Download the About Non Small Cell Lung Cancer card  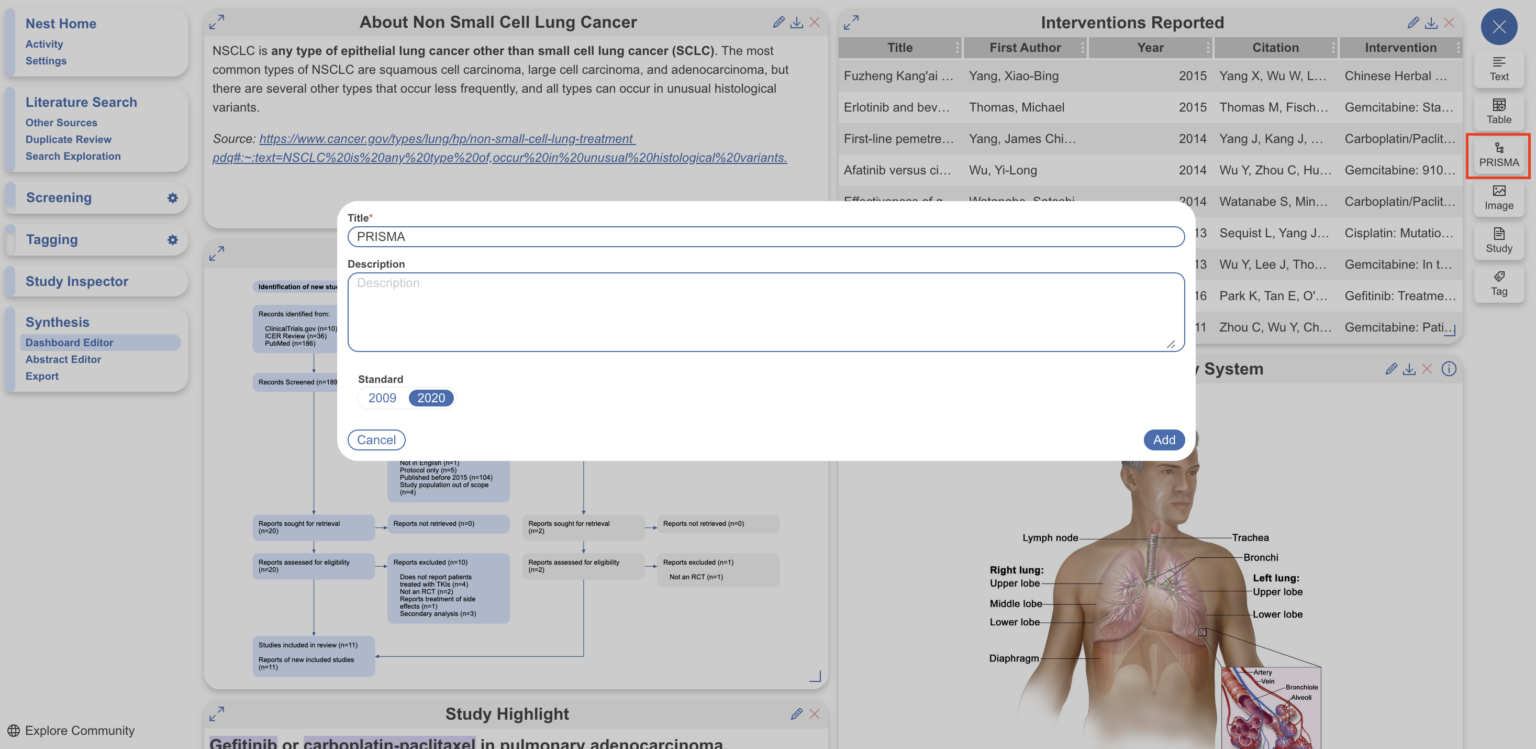pos(797,22)
